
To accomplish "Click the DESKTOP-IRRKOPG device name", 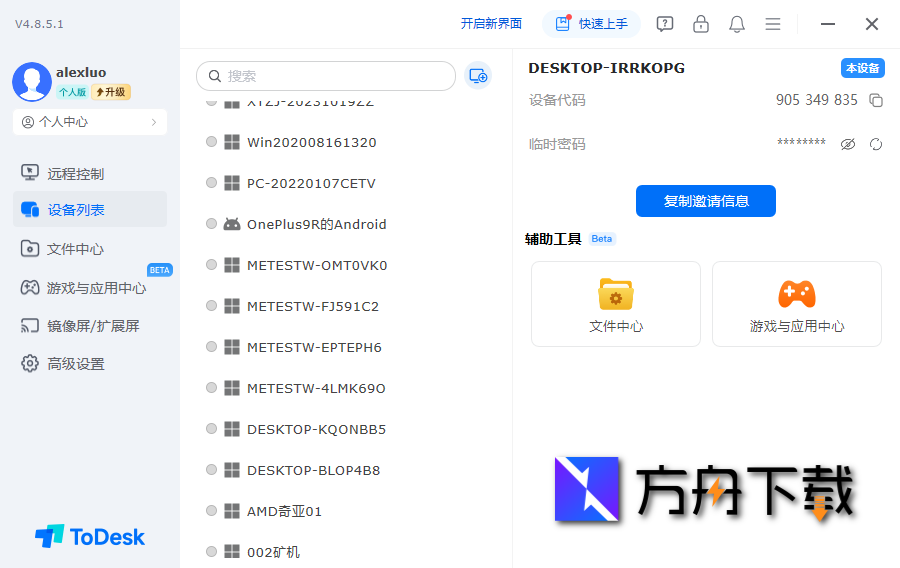I will [x=606, y=68].
